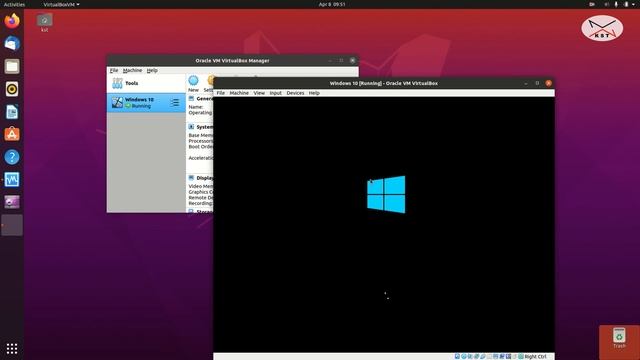The width and height of the screenshot is (640, 360).
Task: Open the Trash on desktop
Action: tap(619, 338)
